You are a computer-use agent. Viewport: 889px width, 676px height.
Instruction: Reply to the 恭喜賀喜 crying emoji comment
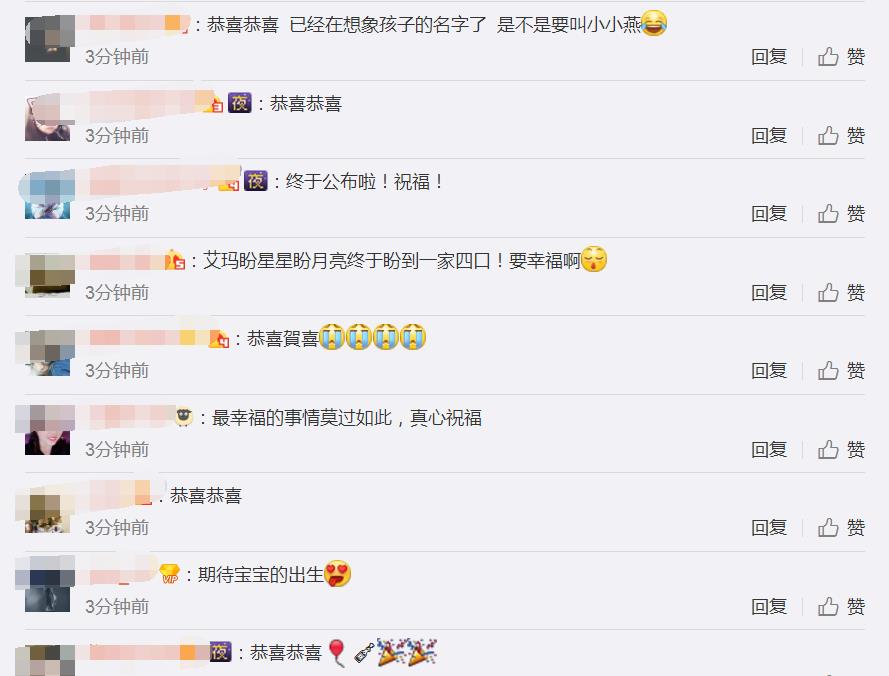[769, 371]
